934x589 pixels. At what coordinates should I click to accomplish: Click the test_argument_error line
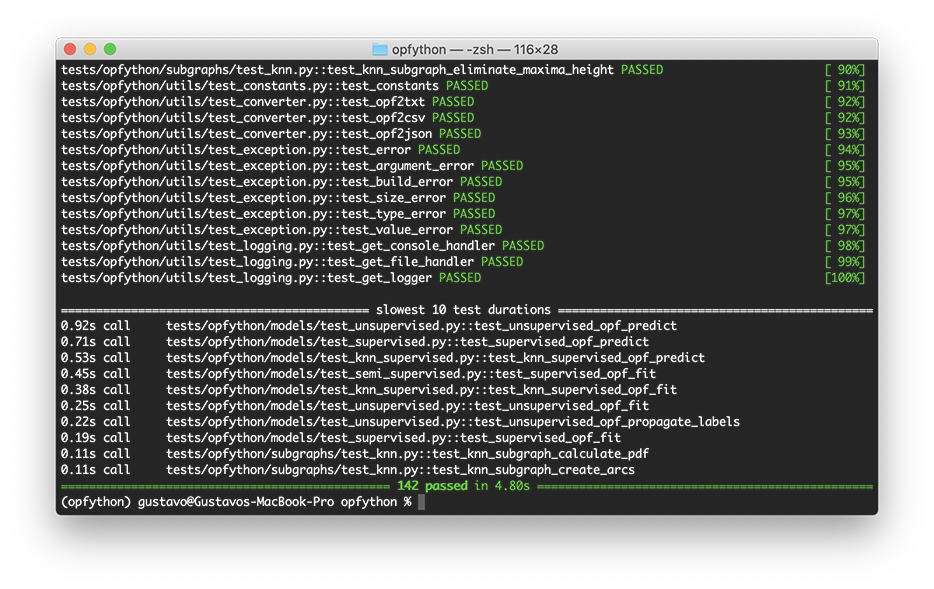click(292, 166)
